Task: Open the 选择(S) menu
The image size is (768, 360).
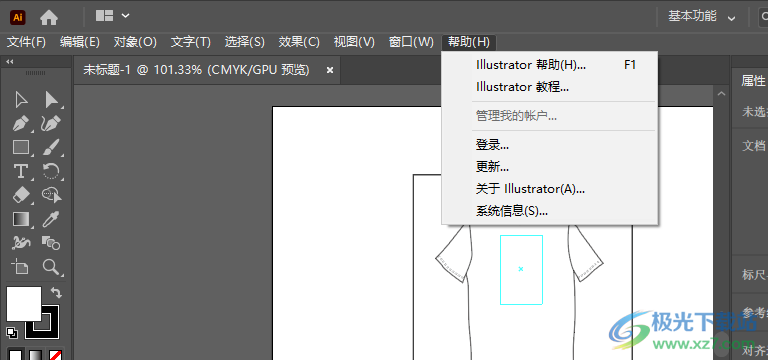Action: (244, 42)
